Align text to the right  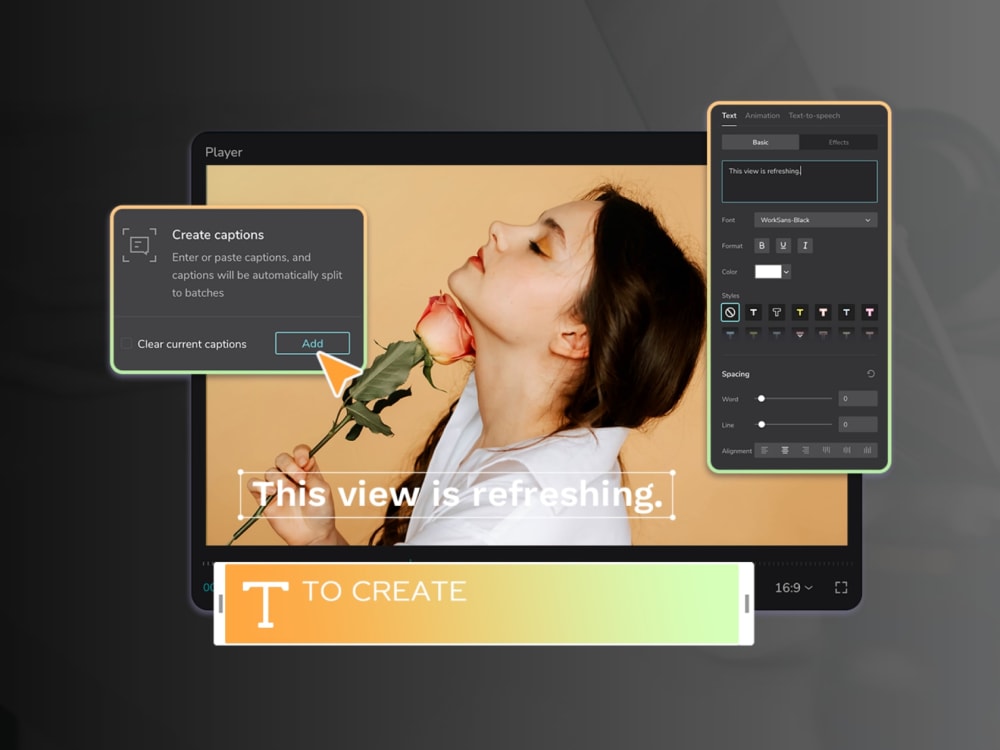[x=805, y=450]
